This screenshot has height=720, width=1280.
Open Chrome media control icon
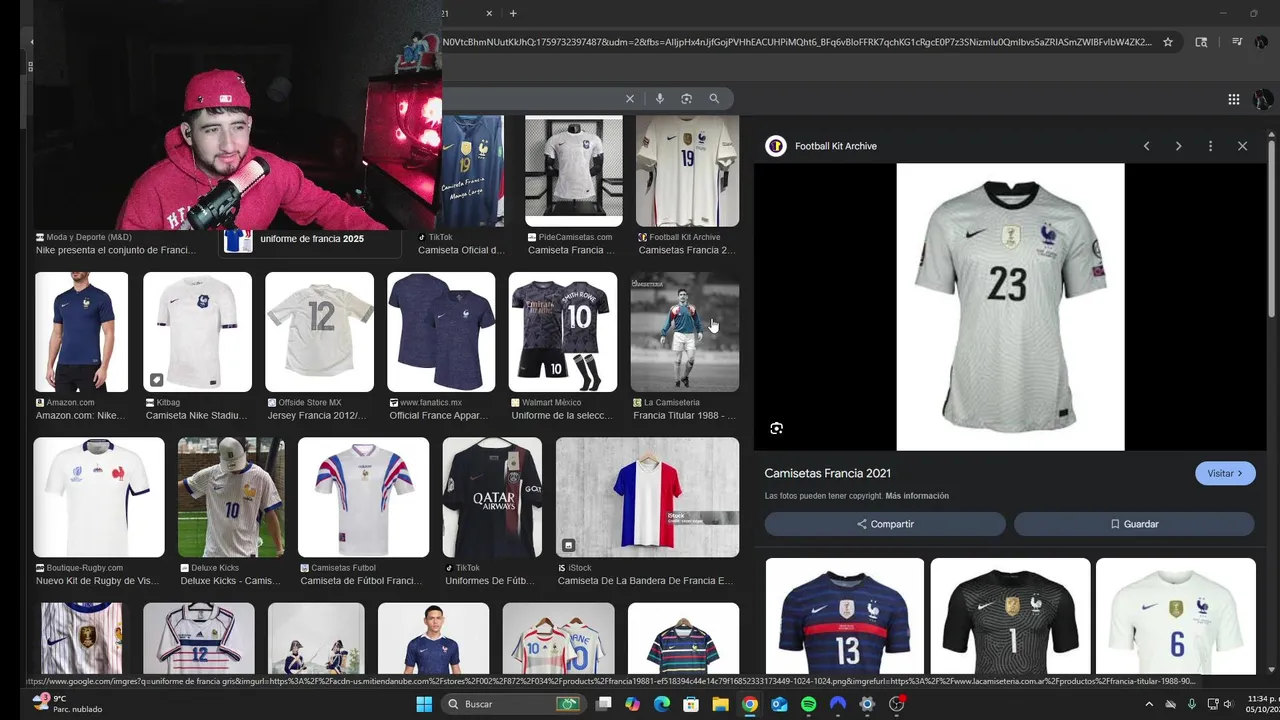pyautogui.click(x=1237, y=42)
